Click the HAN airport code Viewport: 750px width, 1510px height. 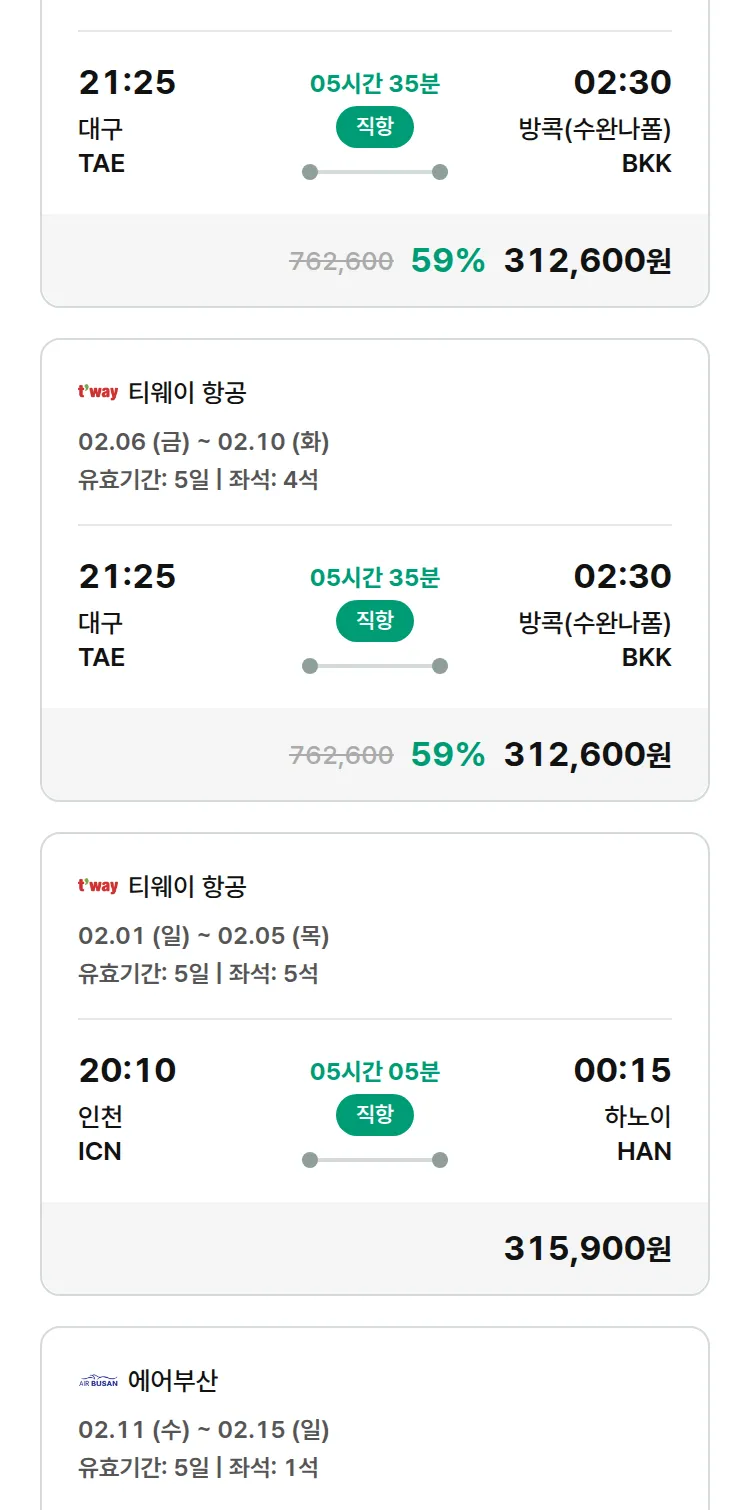[644, 1151]
